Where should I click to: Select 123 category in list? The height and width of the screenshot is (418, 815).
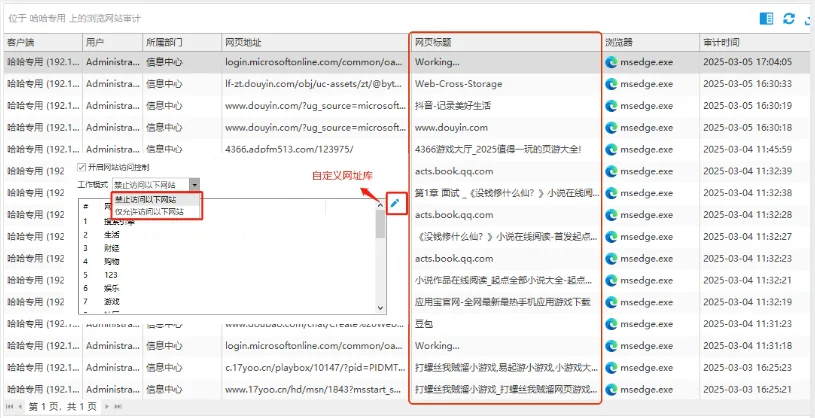pos(111,275)
